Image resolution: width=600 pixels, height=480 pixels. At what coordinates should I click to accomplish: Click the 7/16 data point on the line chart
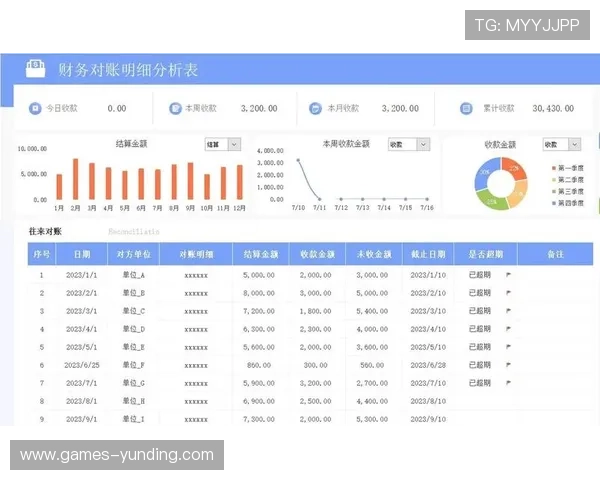[427, 199]
